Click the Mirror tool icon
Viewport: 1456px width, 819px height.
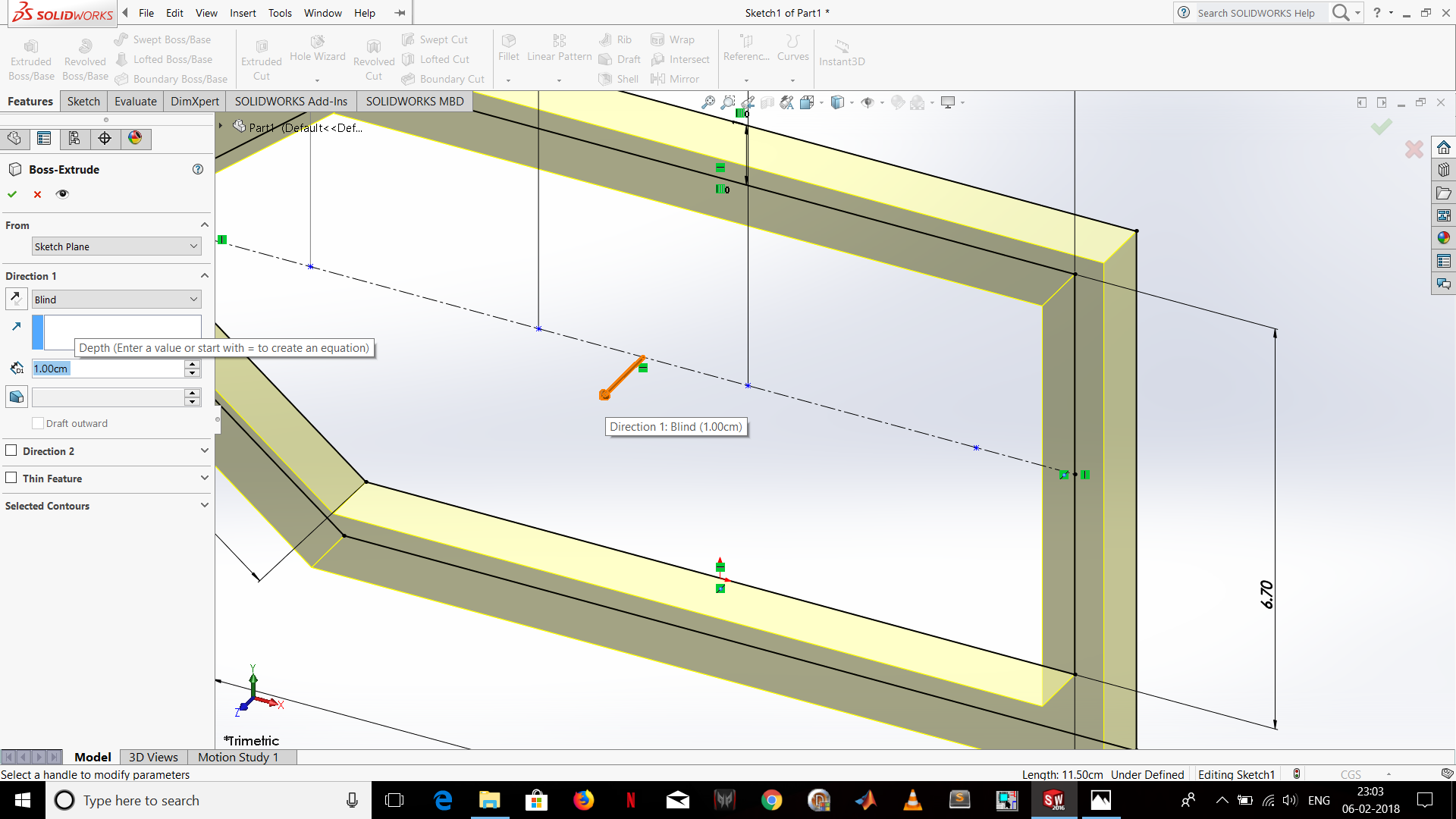coord(658,77)
